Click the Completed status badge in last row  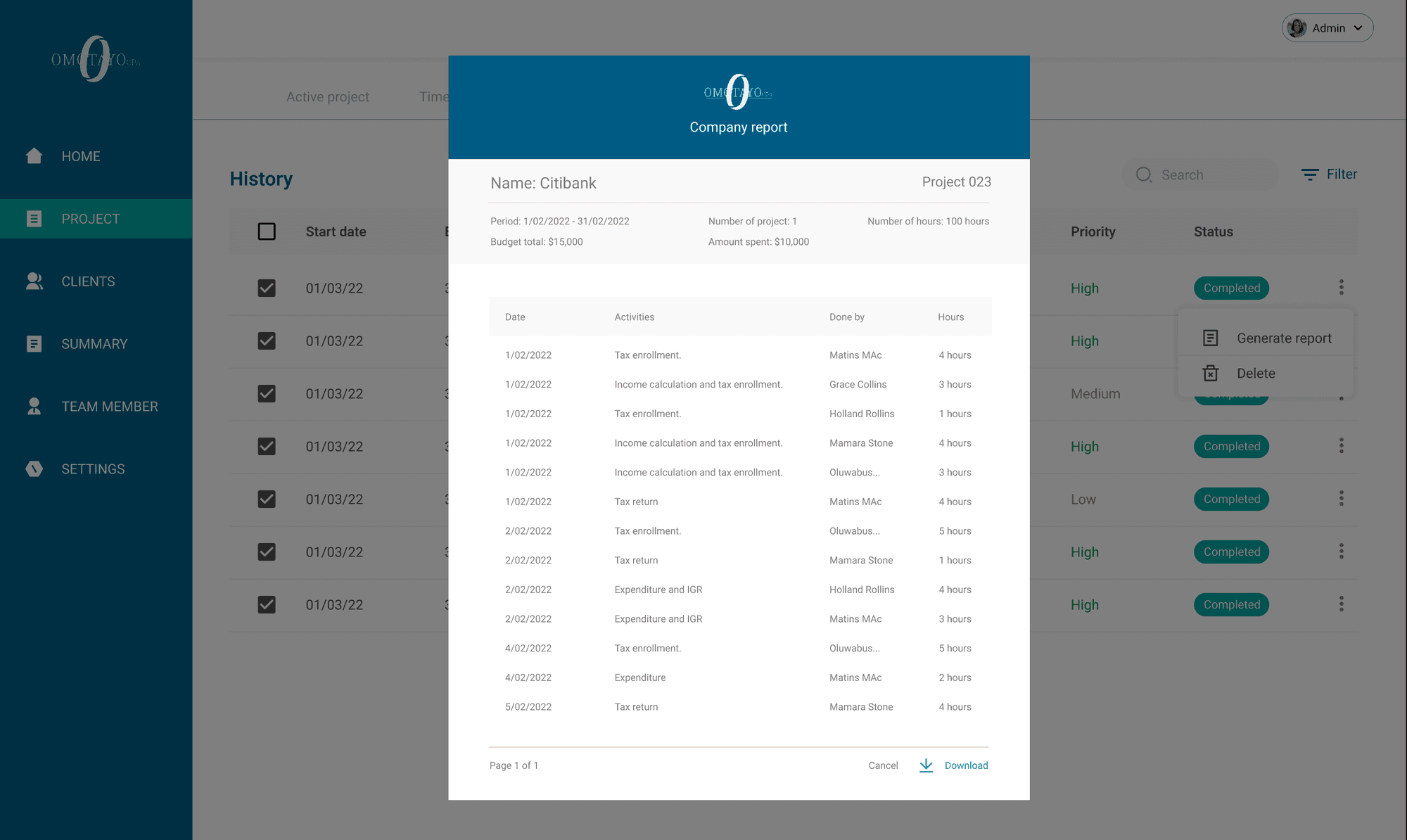pos(1231,604)
